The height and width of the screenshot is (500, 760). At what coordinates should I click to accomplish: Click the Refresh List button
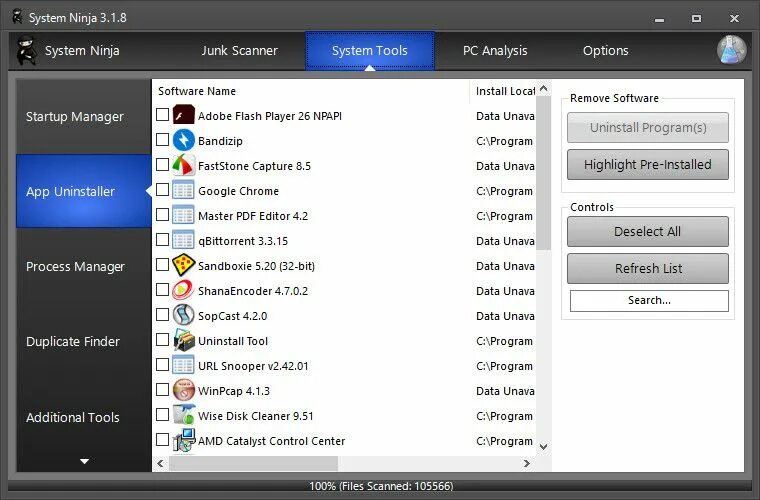point(648,268)
